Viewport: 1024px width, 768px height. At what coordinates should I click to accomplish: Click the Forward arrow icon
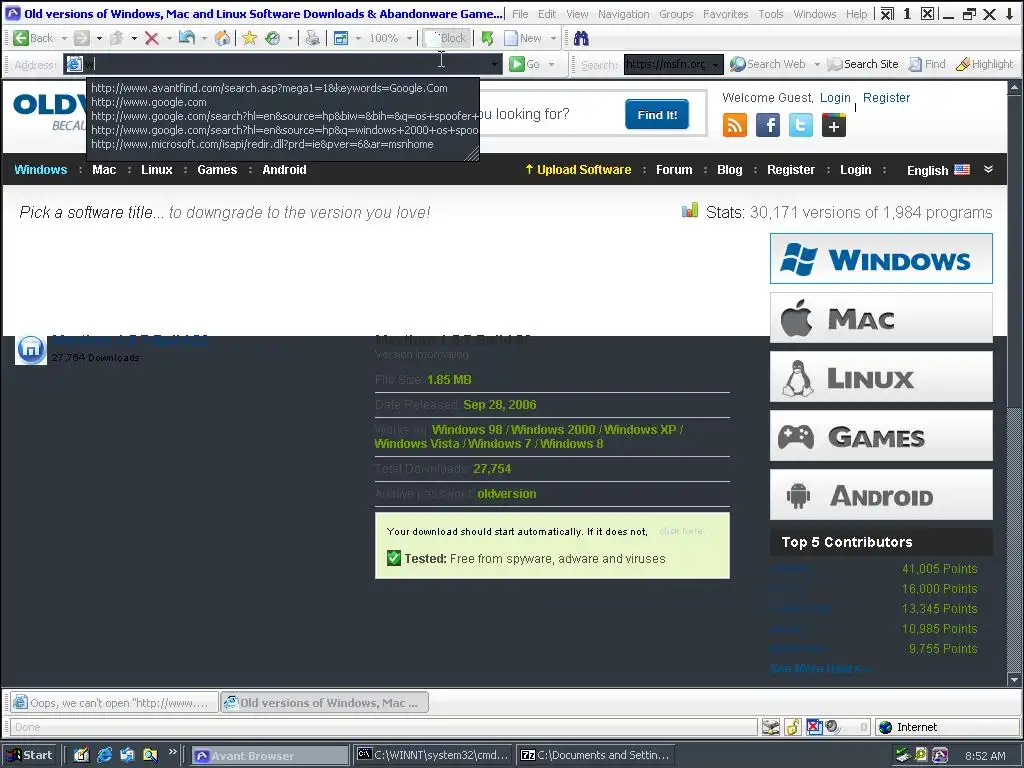[x=82, y=38]
